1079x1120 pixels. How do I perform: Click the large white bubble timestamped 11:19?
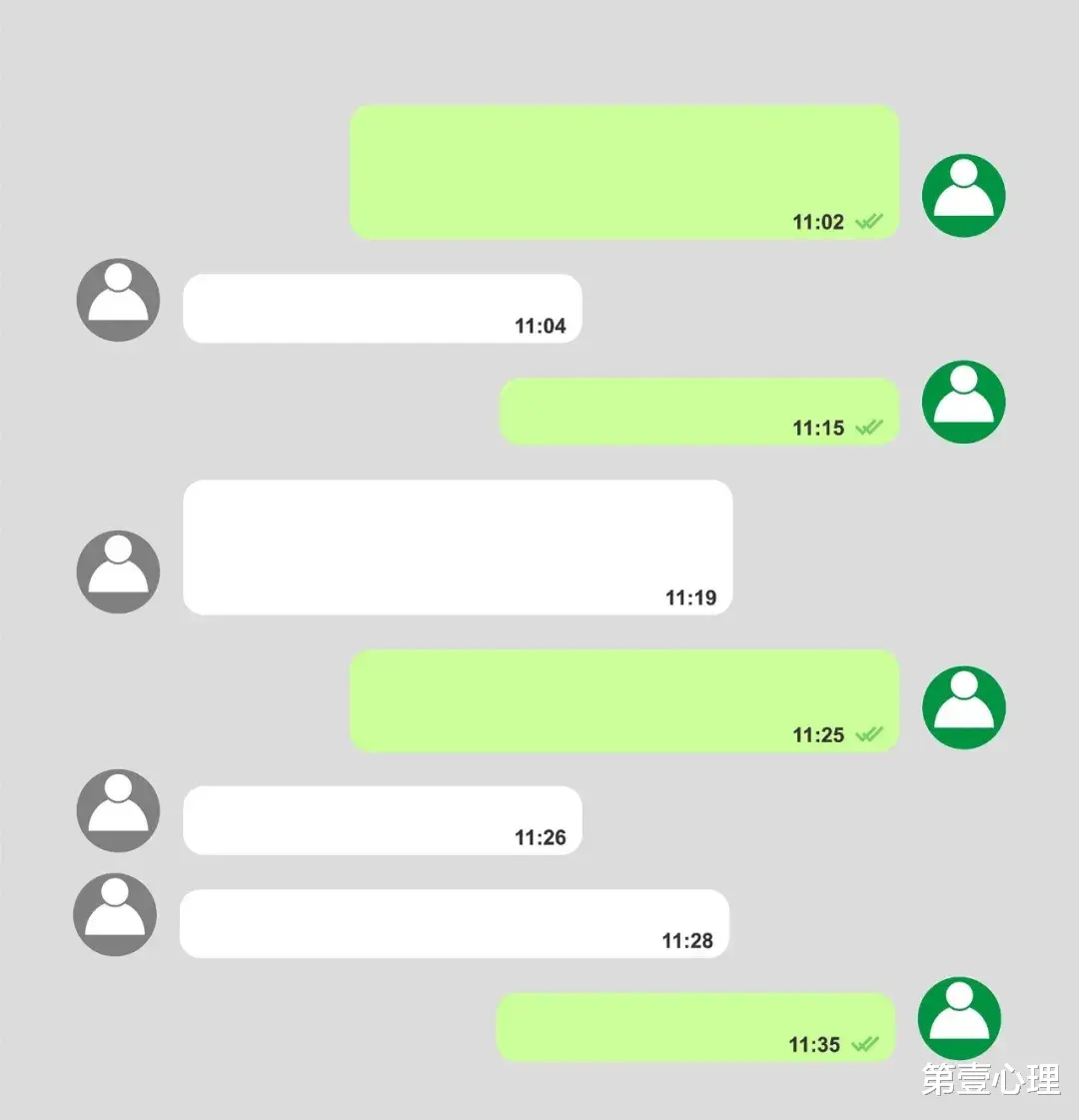click(x=458, y=548)
